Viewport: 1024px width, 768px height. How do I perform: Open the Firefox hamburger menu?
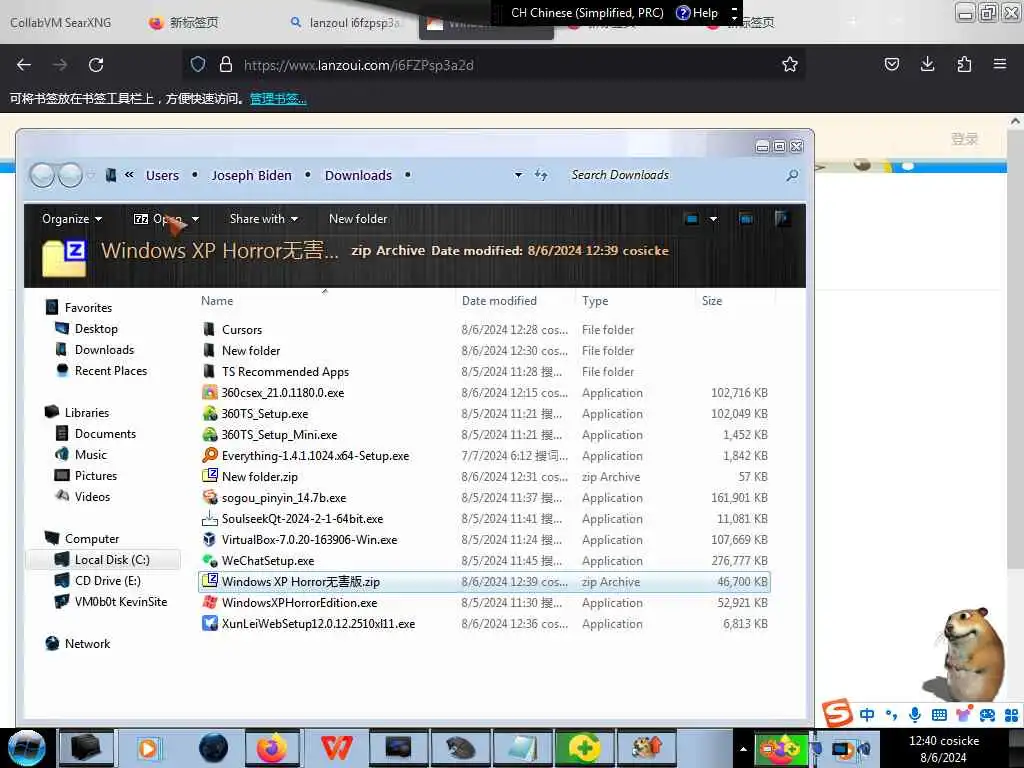pyautogui.click(x=999, y=64)
